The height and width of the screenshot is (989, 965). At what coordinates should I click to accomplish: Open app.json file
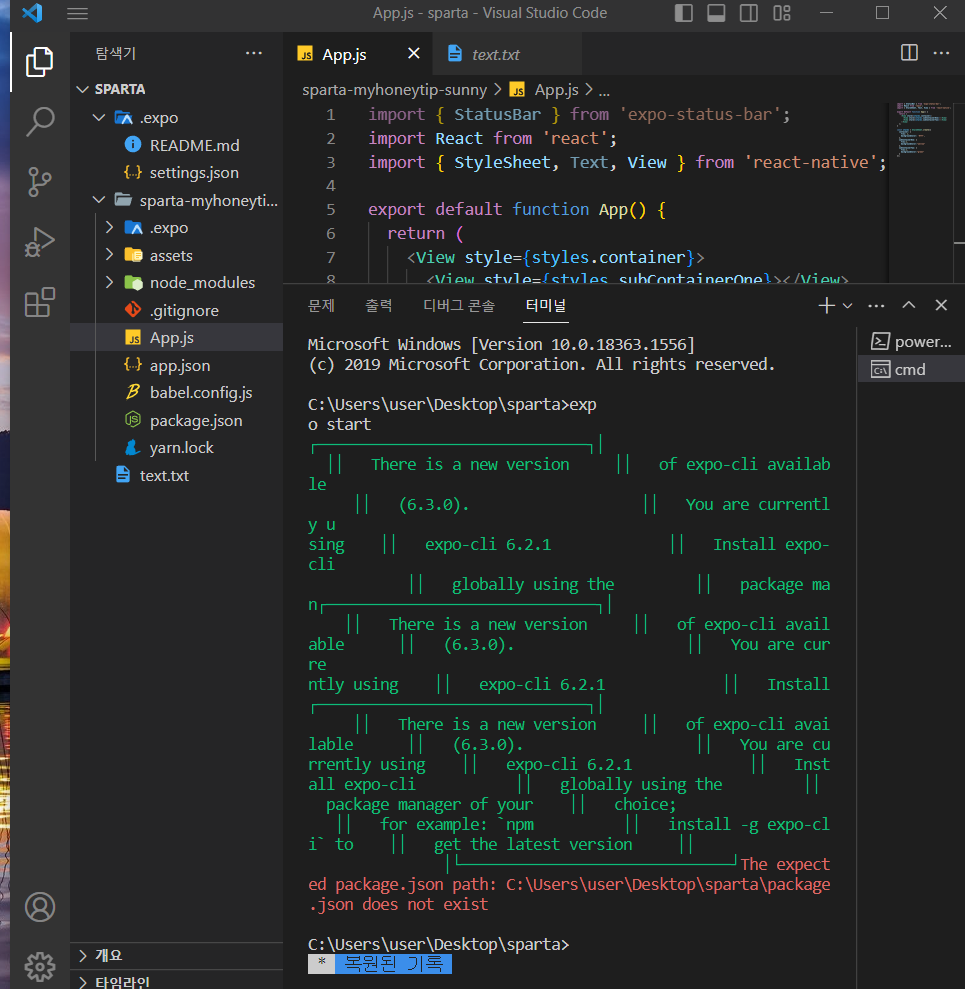pos(177,366)
